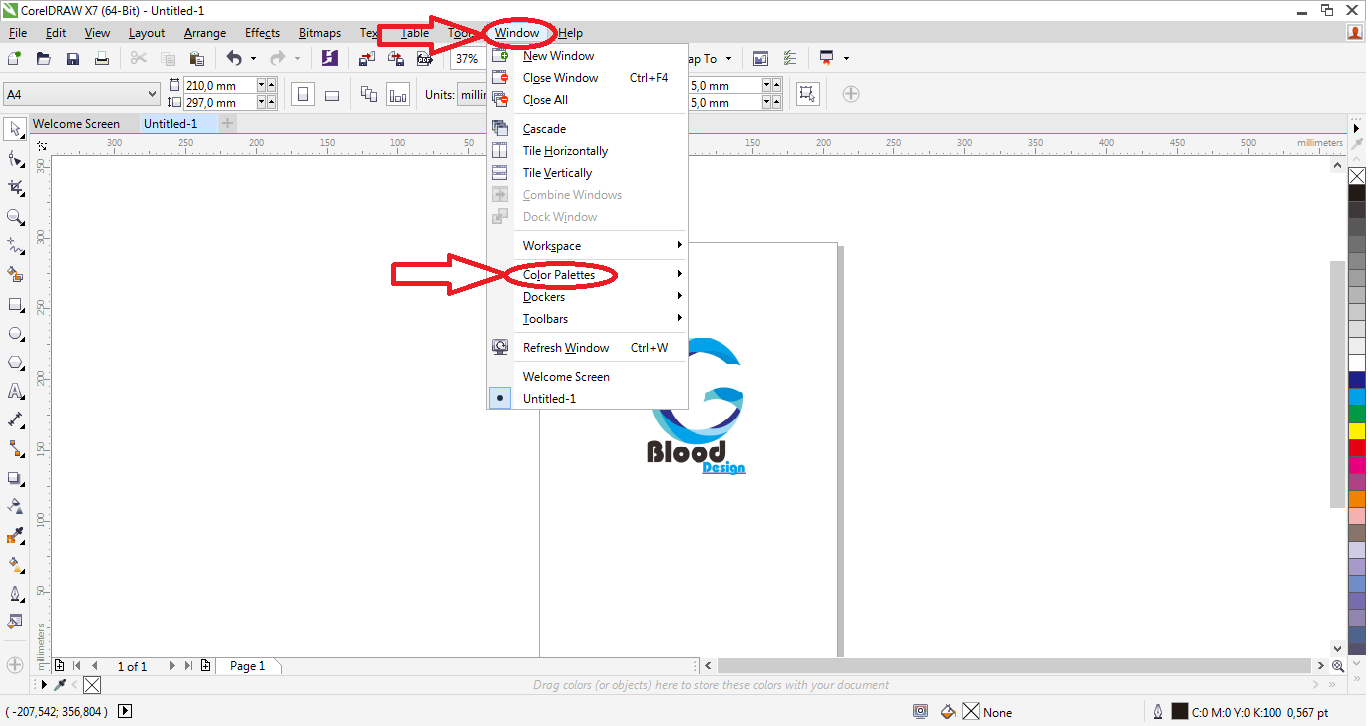Pick the Text tool
This screenshot has width=1368, height=726.
tap(14, 391)
